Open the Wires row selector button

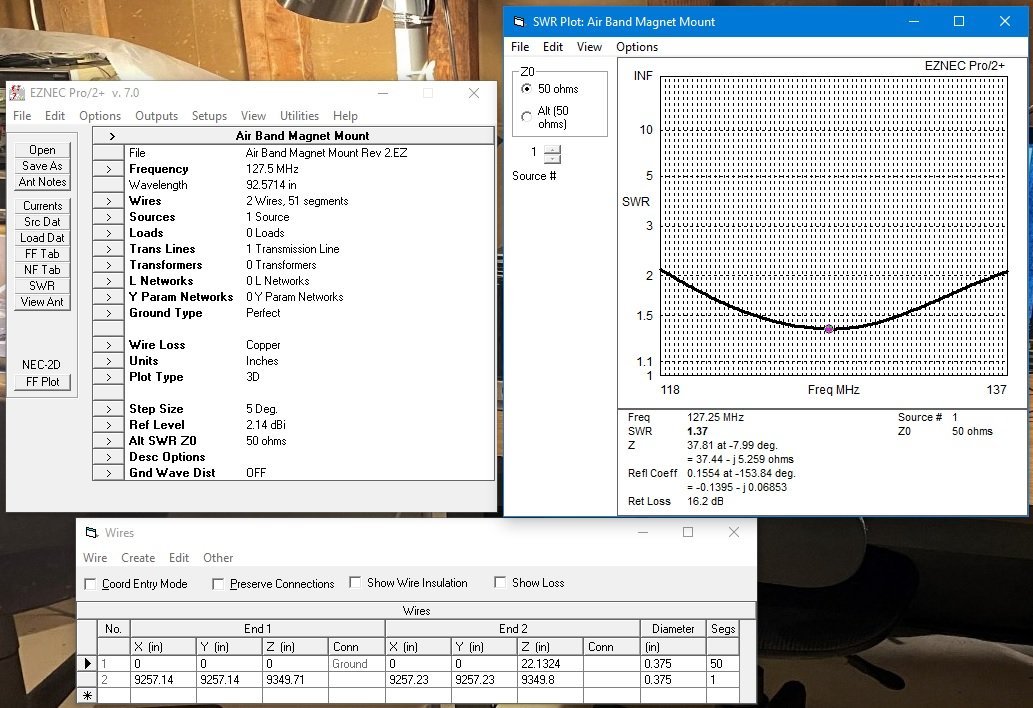click(x=108, y=201)
